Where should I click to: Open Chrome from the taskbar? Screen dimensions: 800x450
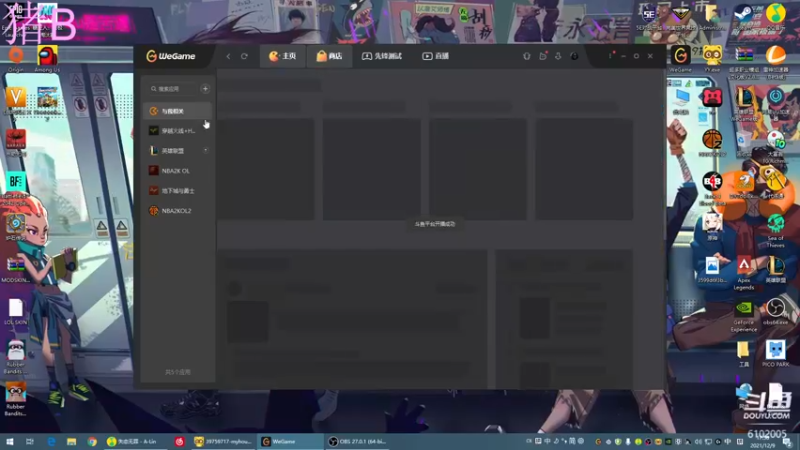tap(92, 442)
